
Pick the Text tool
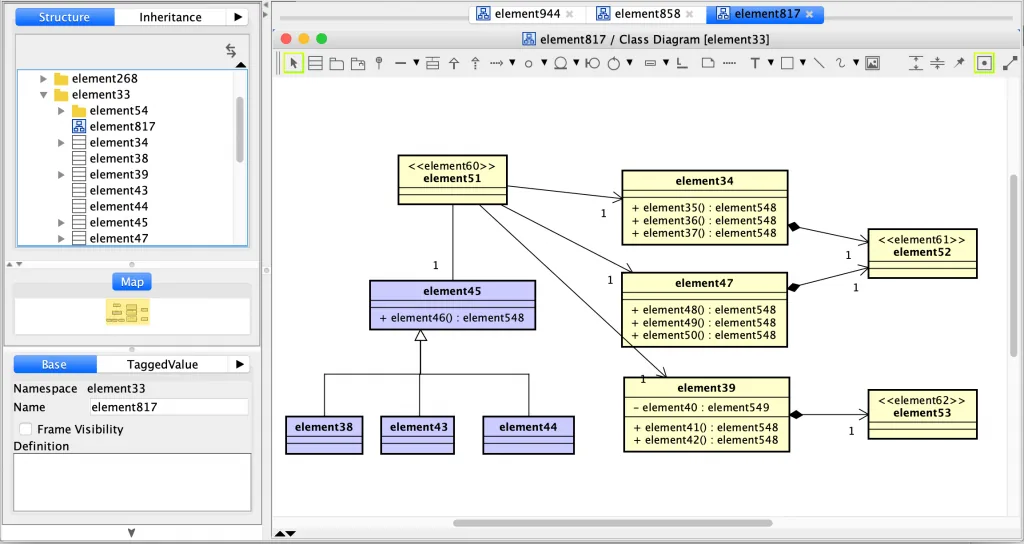(x=755, y=63)
